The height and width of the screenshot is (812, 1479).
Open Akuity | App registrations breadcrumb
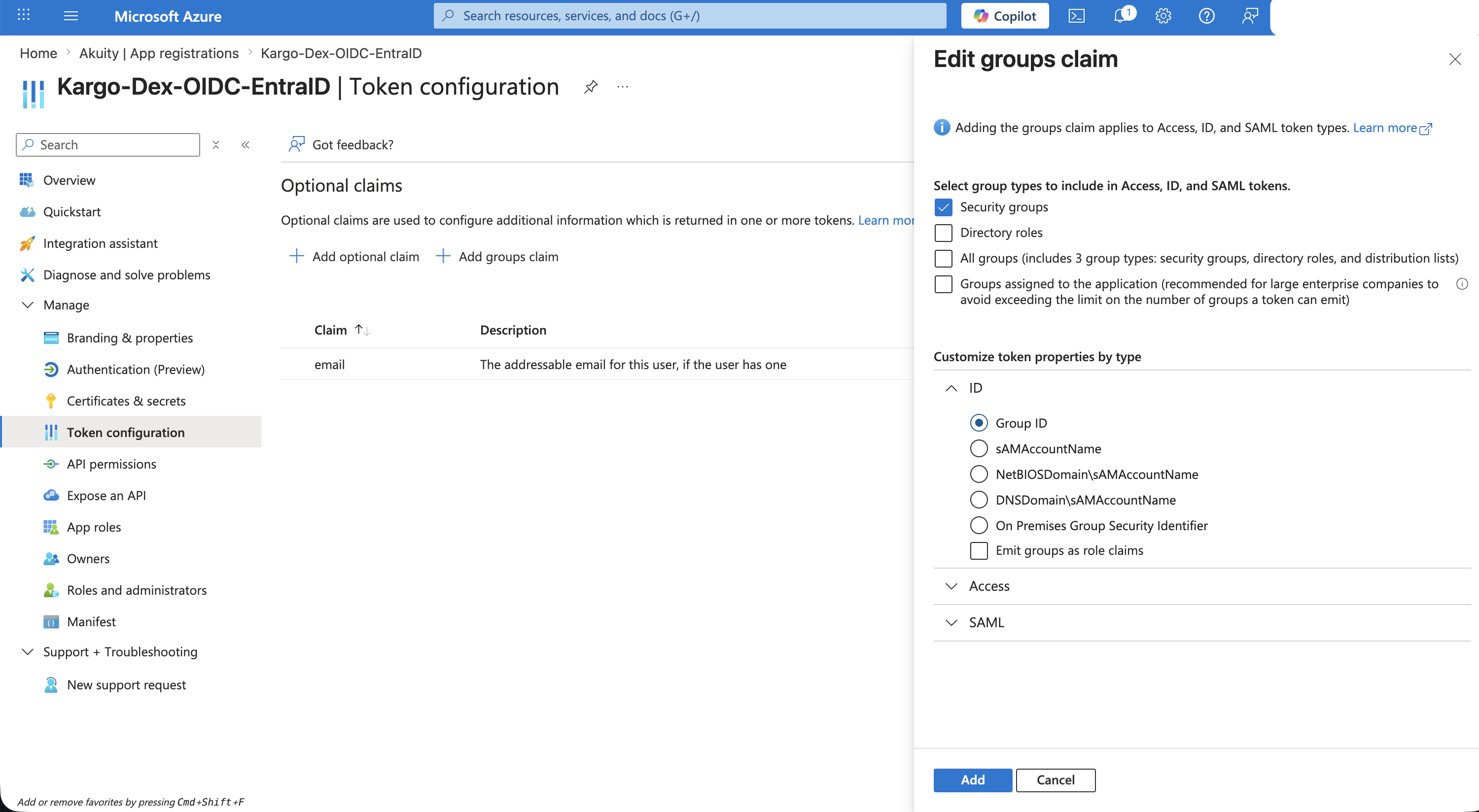coord(159,53)
